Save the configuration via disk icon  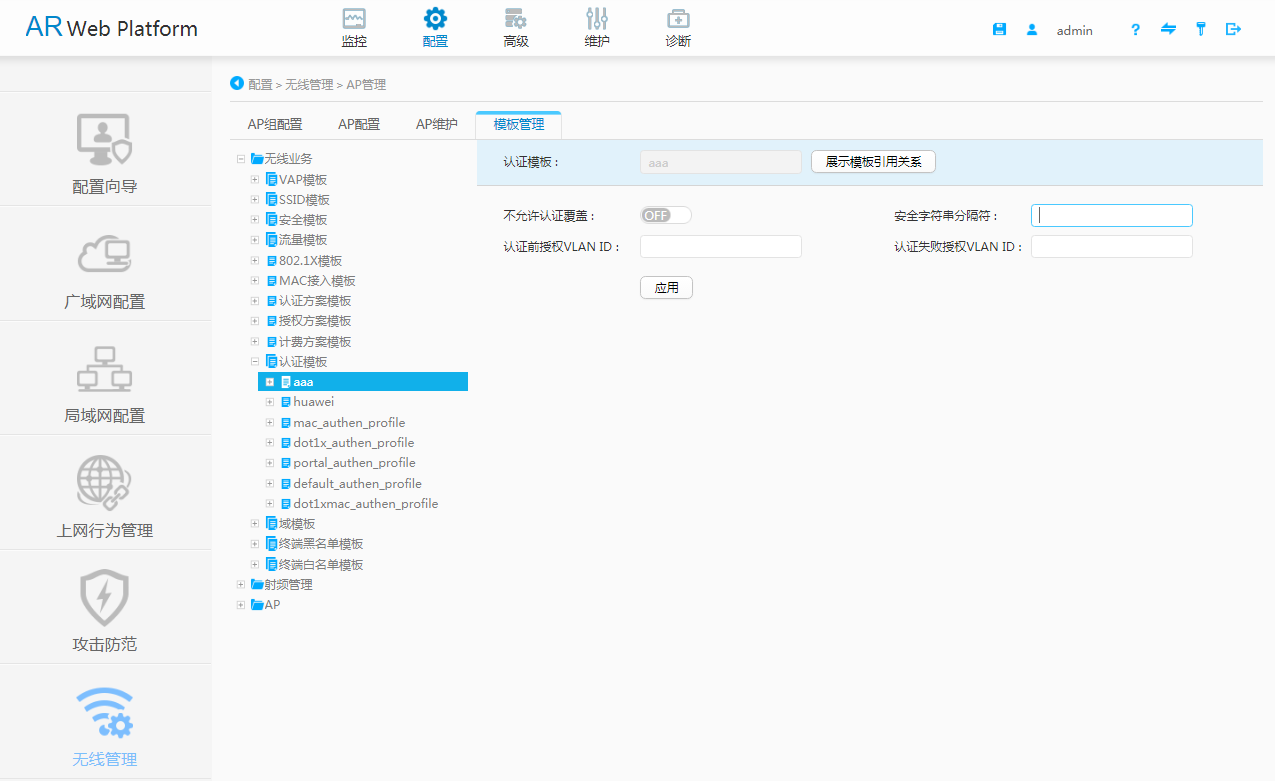pos(999,29)
